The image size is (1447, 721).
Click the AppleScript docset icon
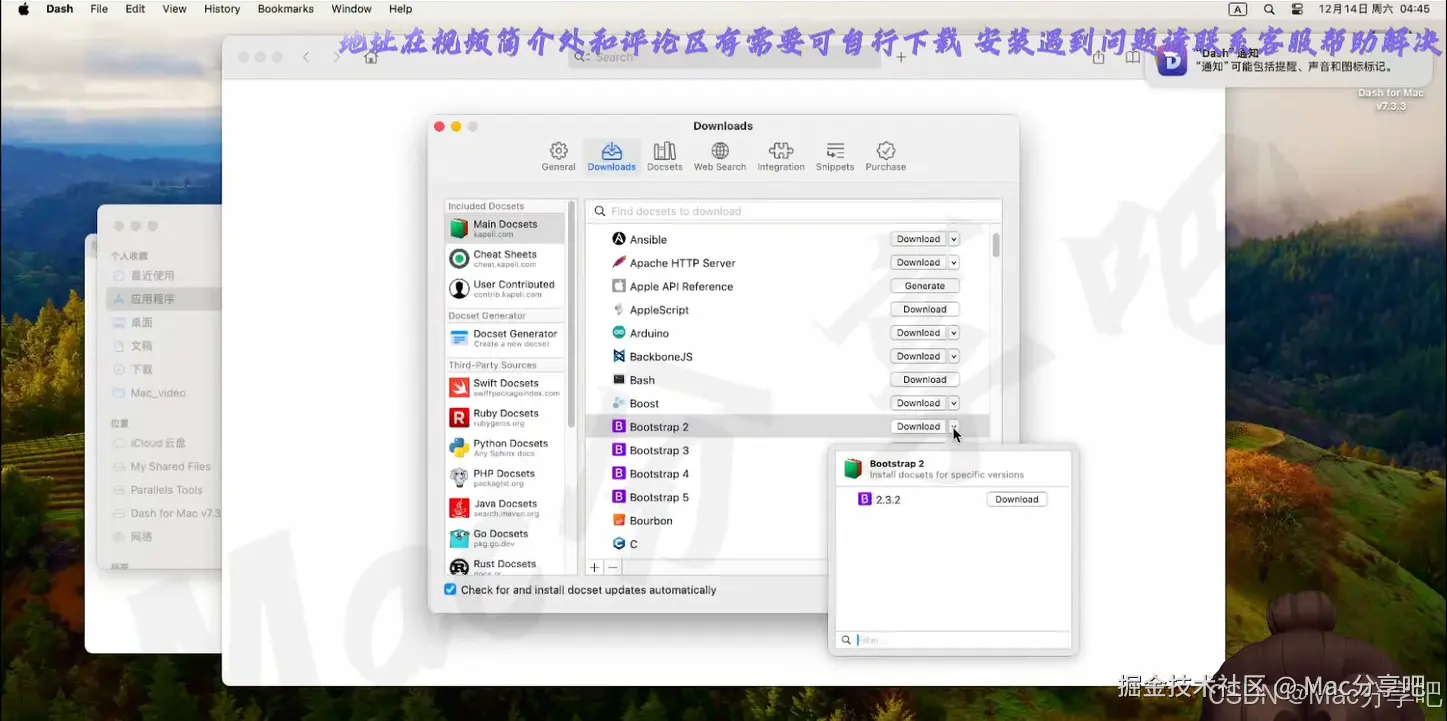[x=619, y=309]
